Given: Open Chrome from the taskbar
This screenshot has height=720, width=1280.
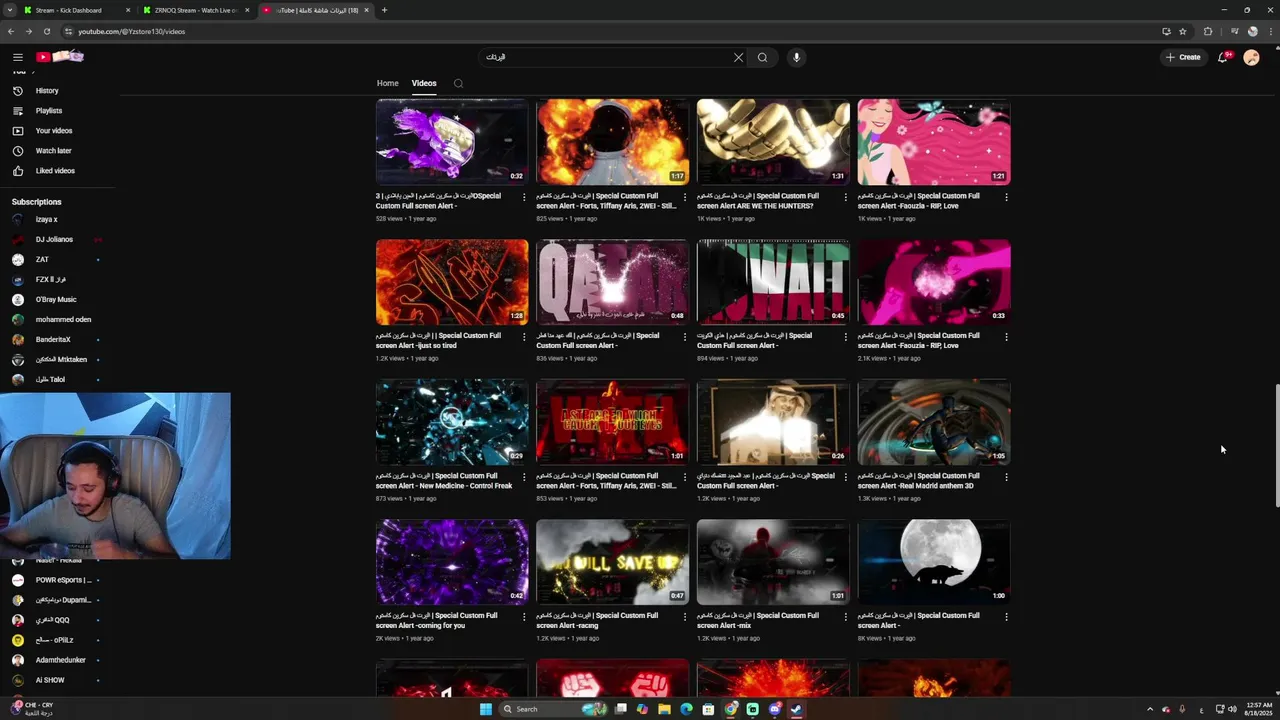Looking at the screenshot, I should 730,709.
